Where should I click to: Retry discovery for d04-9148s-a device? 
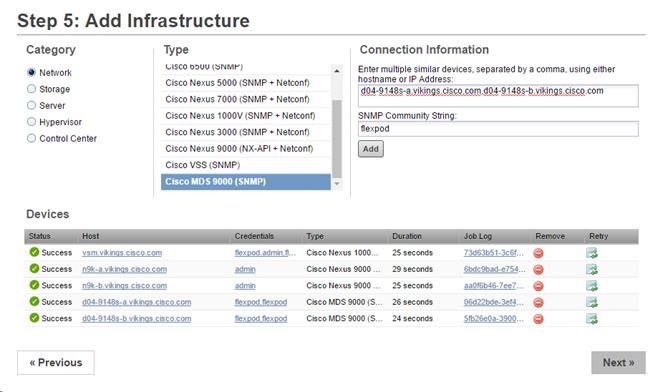point(592,302)
